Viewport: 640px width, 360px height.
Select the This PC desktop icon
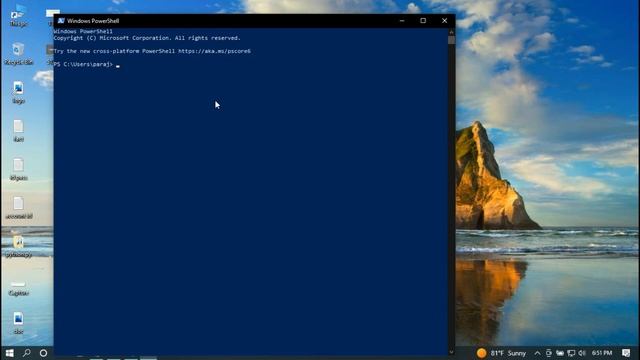click(x=18, y=16)
